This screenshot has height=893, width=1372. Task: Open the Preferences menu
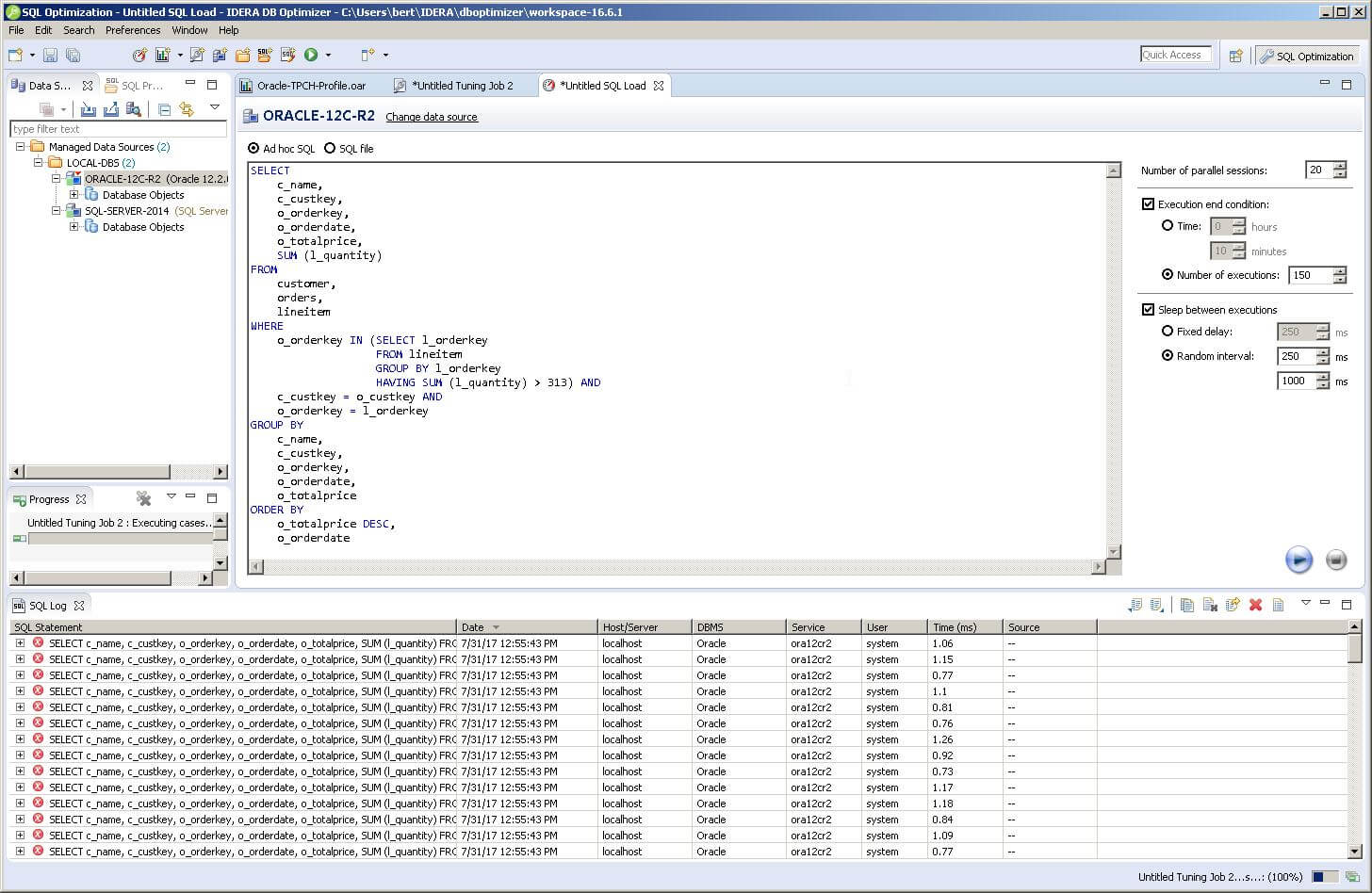[x=132, y=30]
